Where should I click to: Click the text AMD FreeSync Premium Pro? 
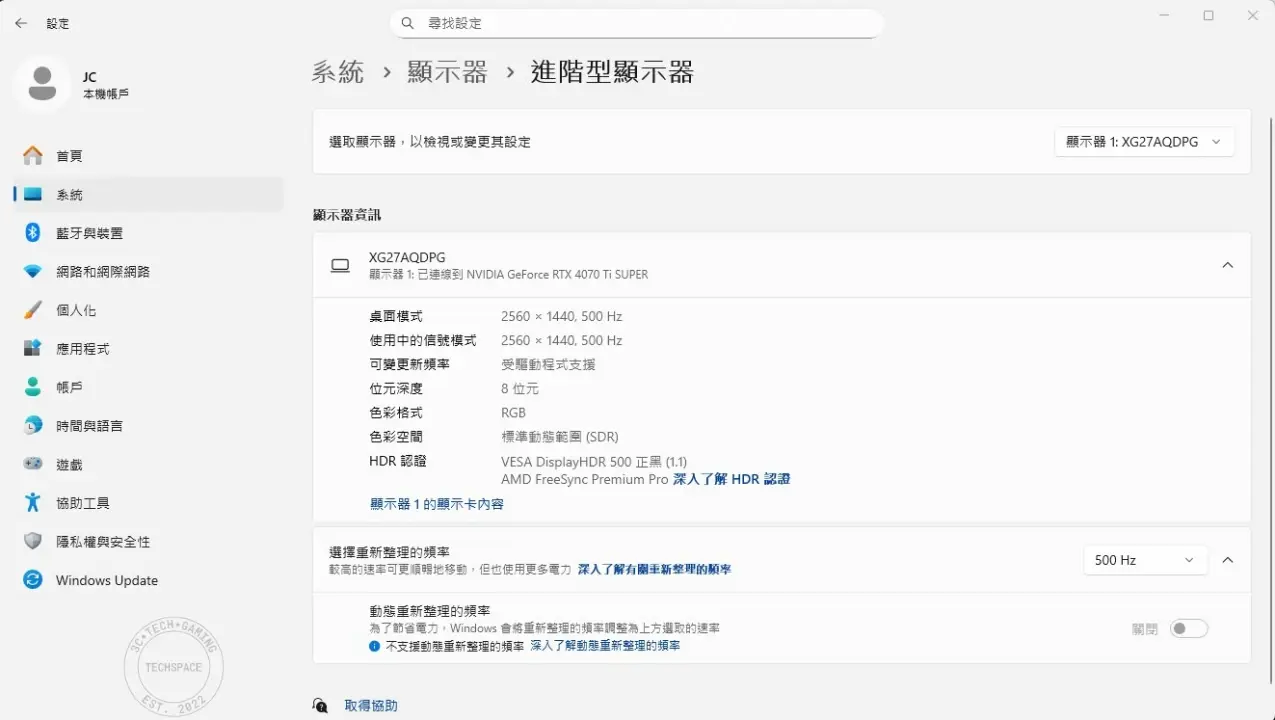pyautogui.click(x=584, y=480)
